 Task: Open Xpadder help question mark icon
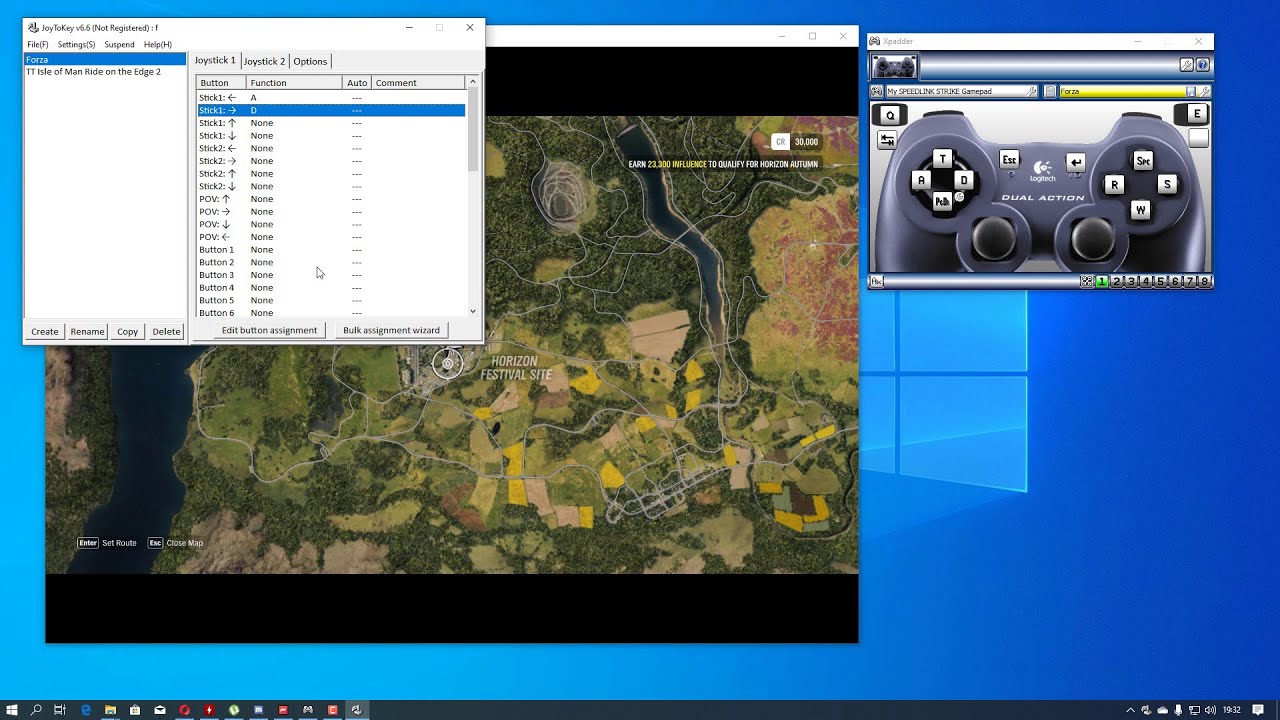pos(1202,65)
